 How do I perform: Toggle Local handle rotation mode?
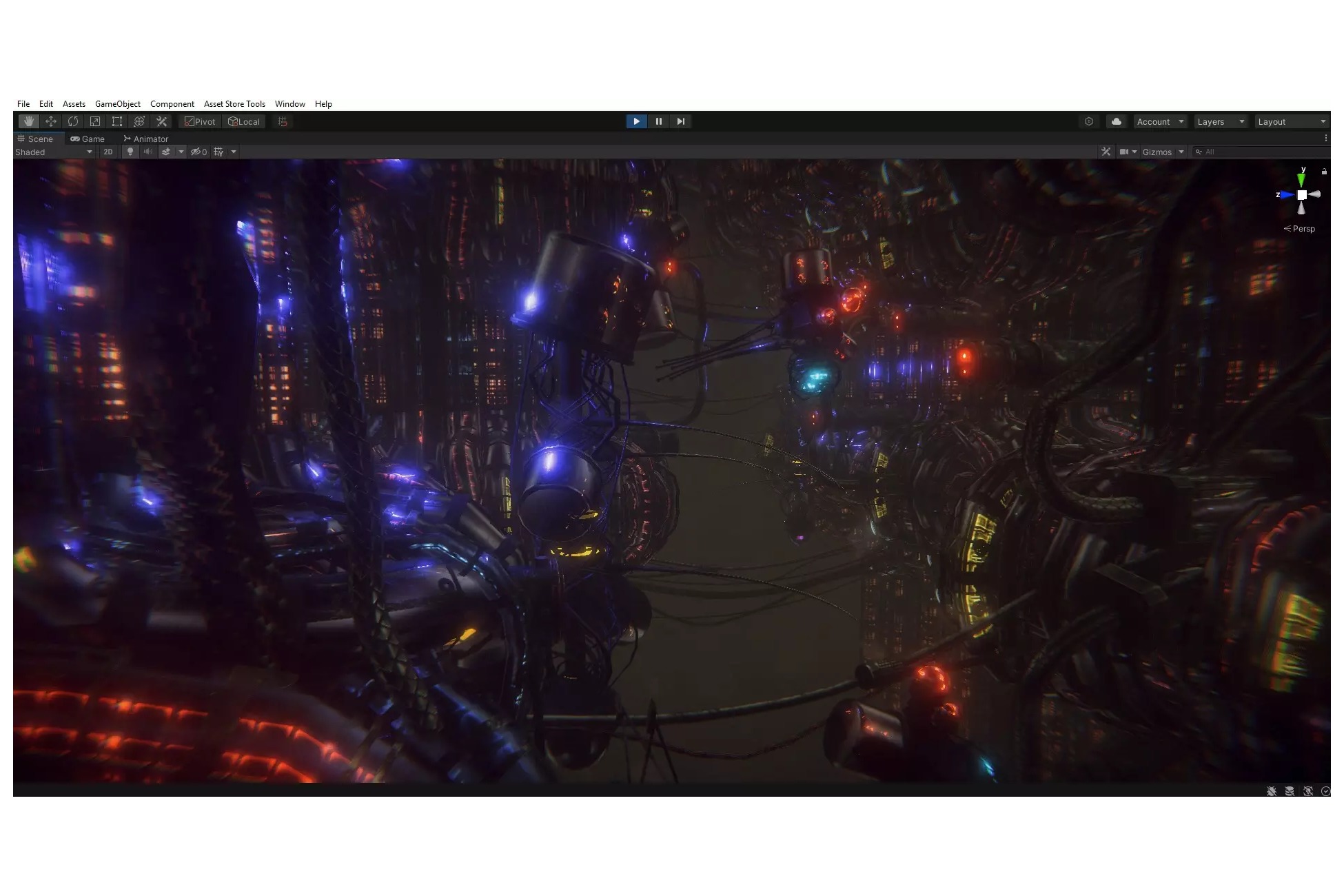click(243, 121)
